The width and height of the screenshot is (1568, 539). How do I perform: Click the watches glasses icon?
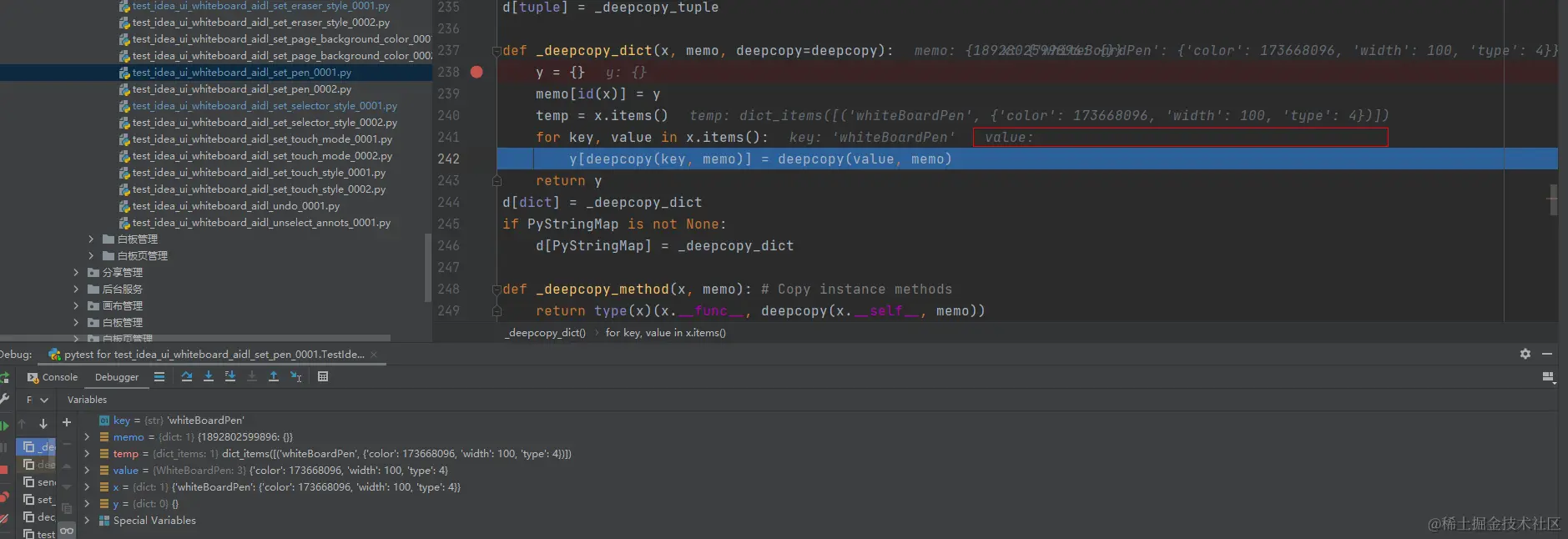pos(67,531)
